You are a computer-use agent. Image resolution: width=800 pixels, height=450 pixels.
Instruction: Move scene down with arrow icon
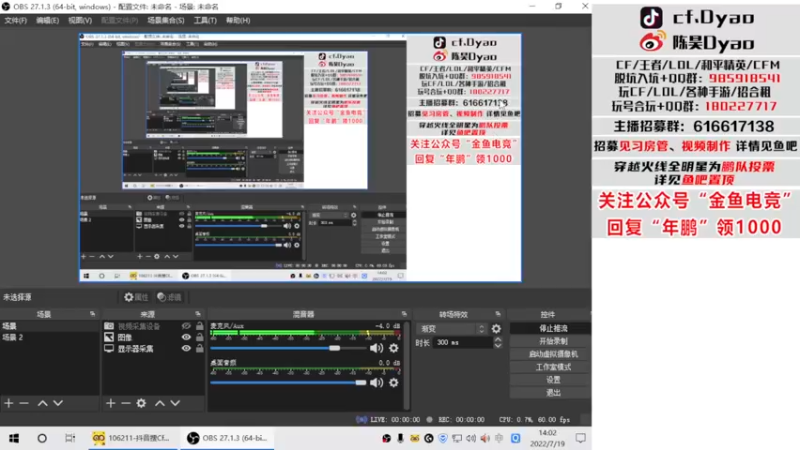point(58,403)
